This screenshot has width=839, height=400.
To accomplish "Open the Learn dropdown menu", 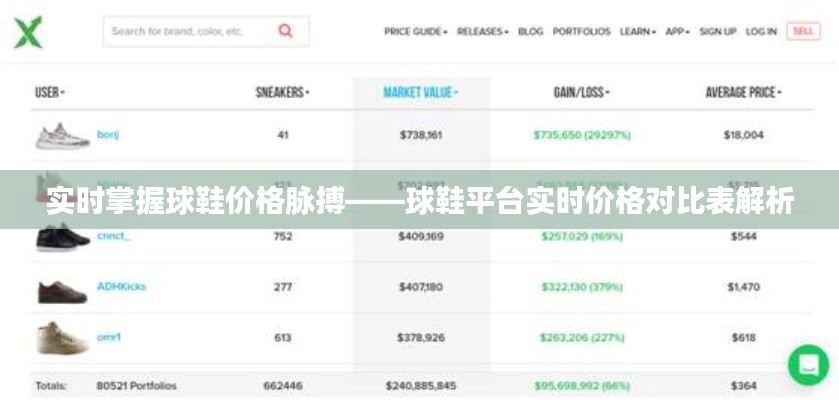I will 638,32.
